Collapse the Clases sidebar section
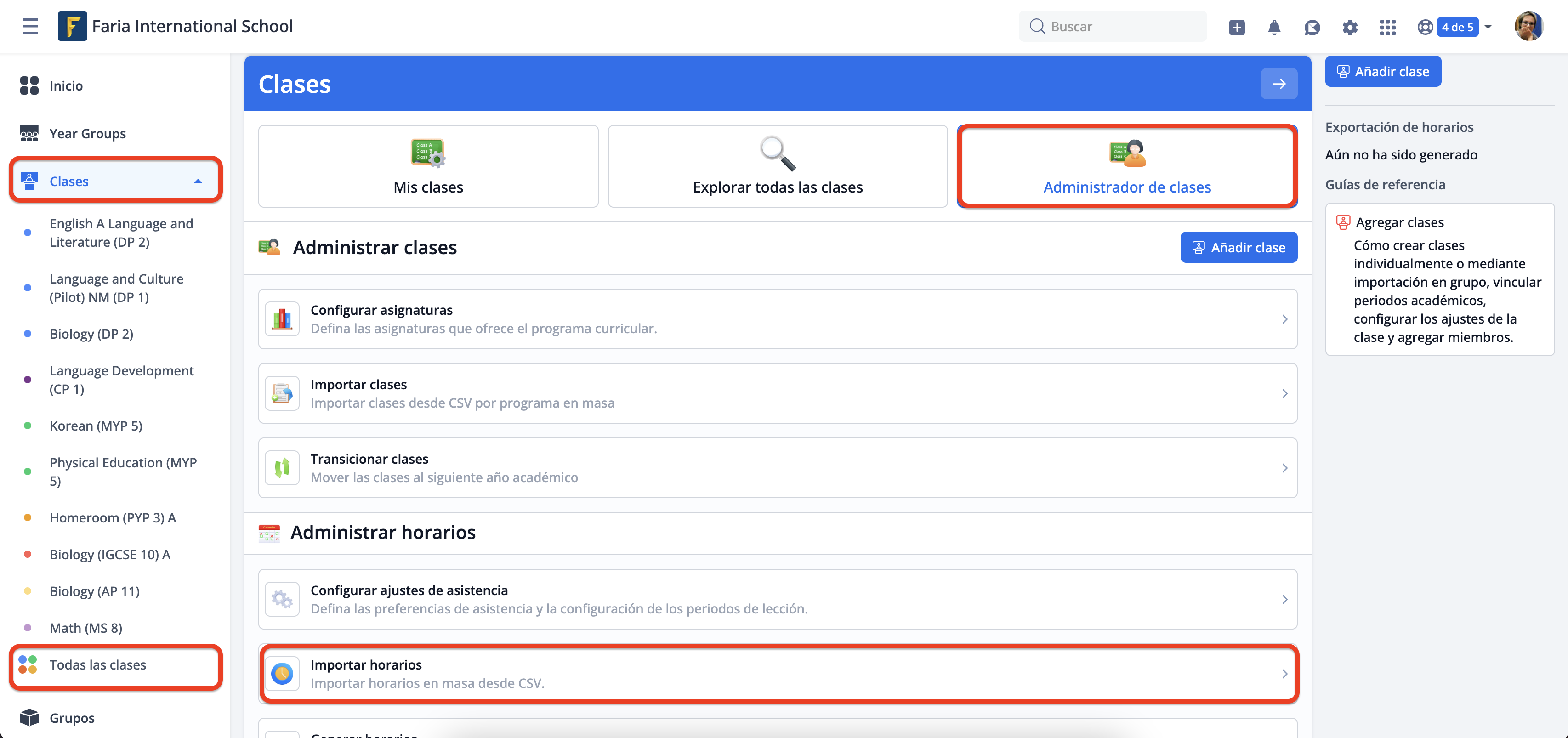 click(198, 182)
